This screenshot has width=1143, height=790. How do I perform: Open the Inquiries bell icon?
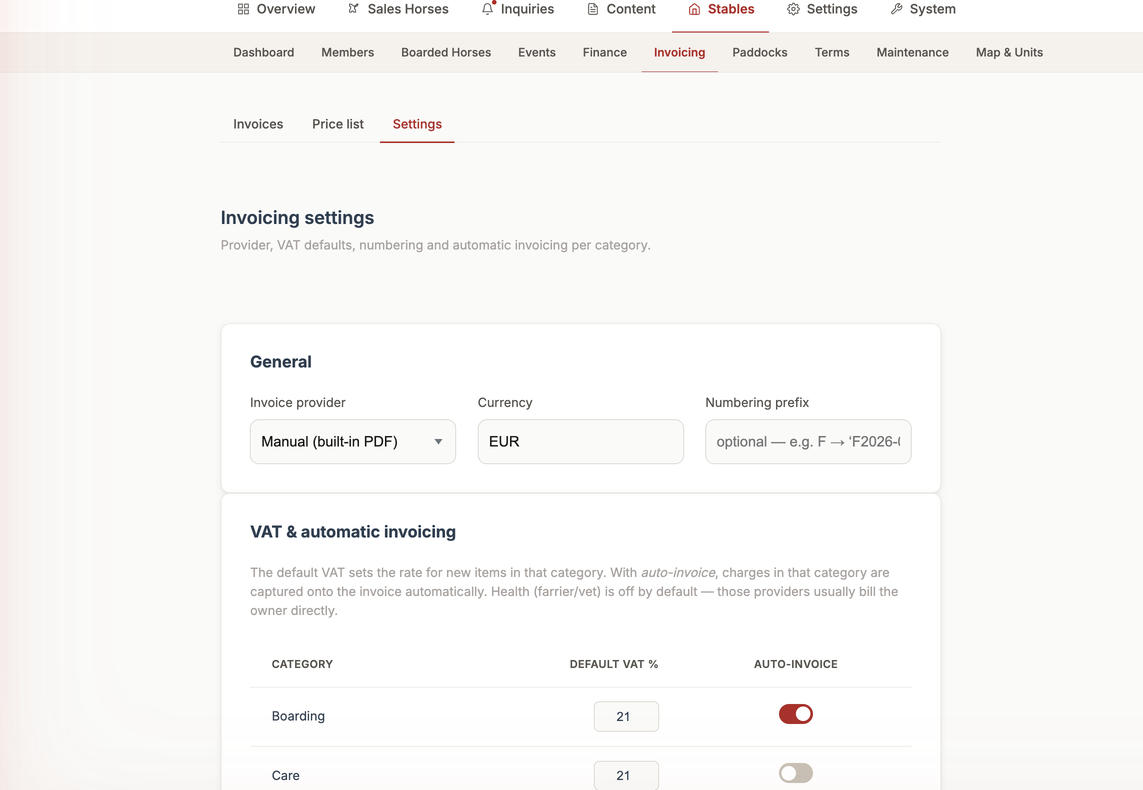[488, 9]
